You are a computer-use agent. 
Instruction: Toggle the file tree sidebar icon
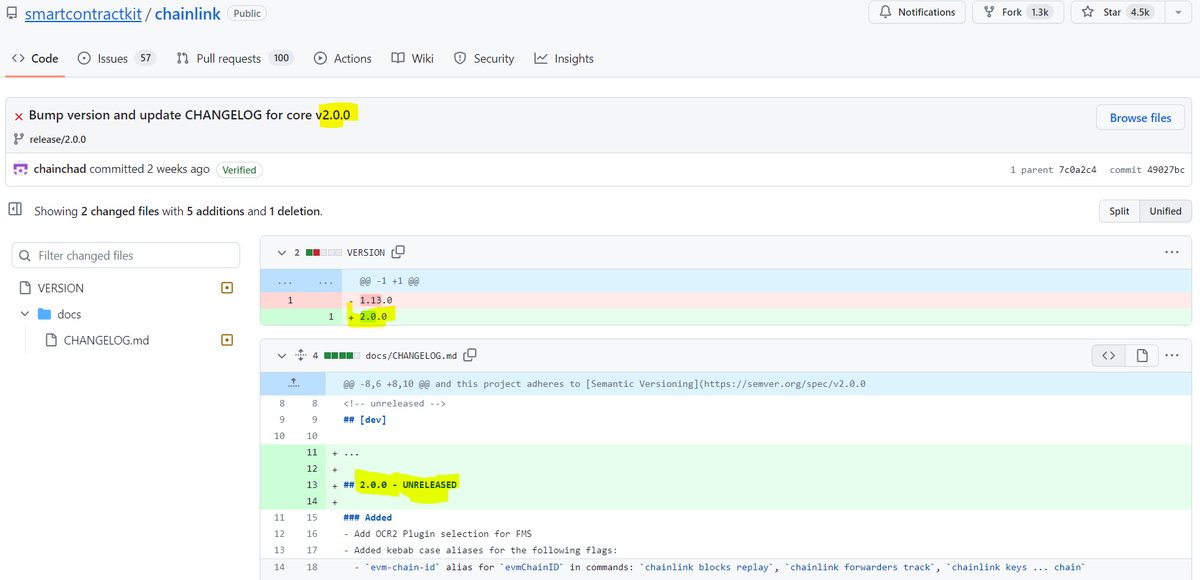15,210
